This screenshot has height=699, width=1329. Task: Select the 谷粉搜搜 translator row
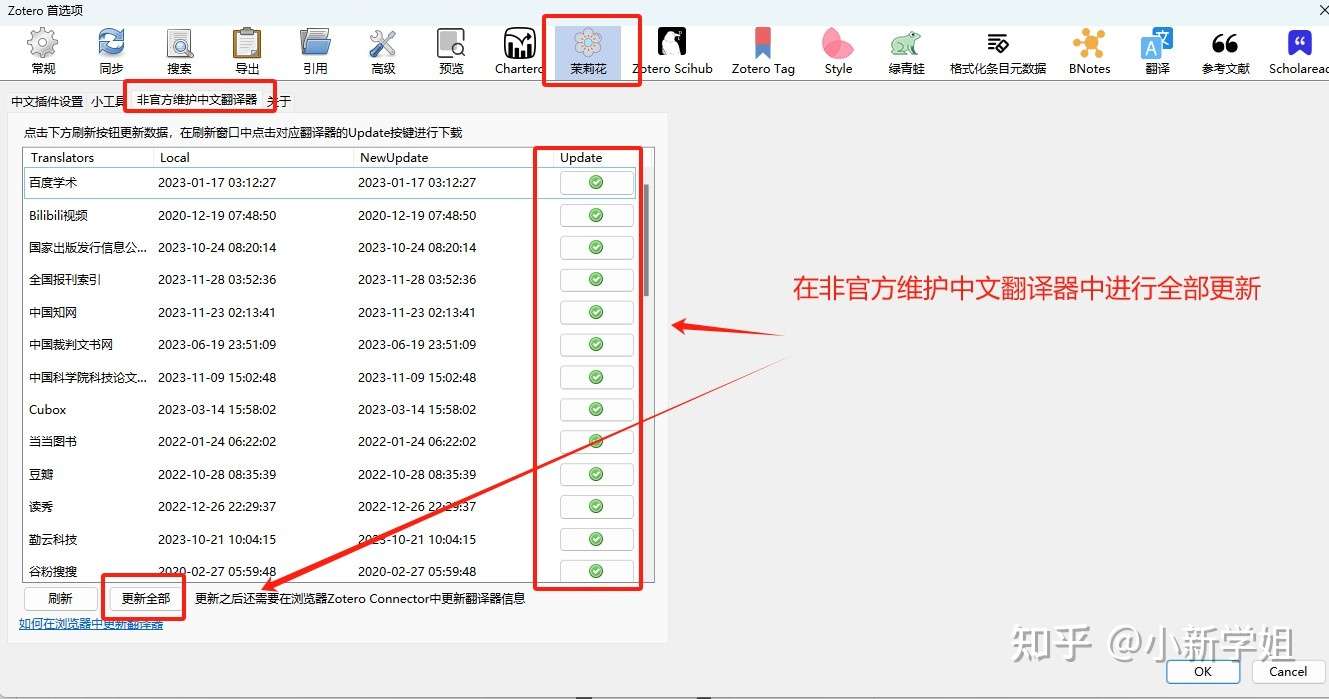pyautogui.click(x=331, y=571)
